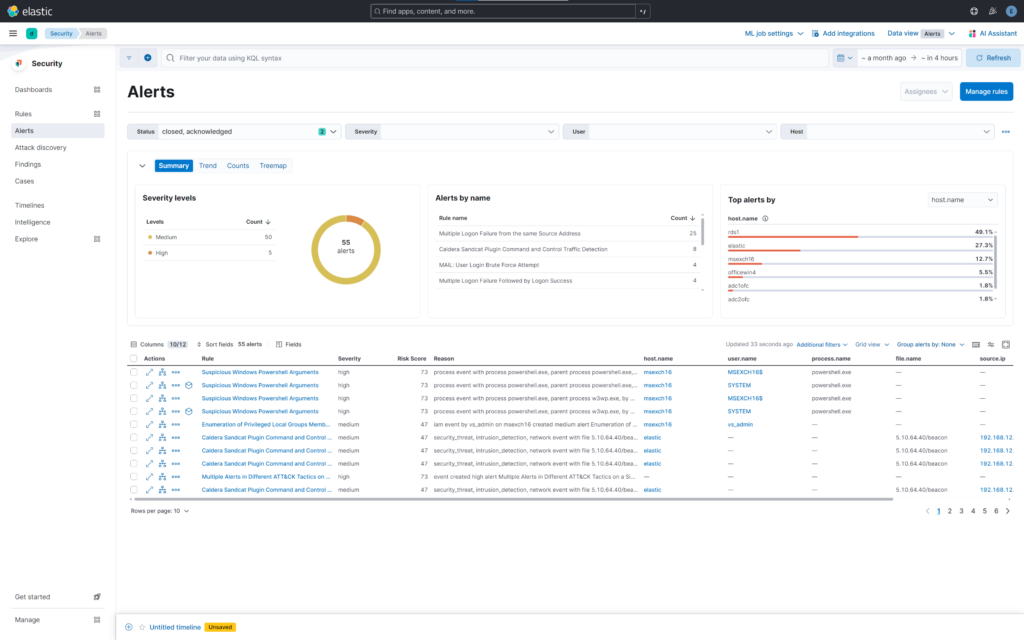Click the KQL filter input field
This screenshot has height=640, width=1024.
click(495, 58)
